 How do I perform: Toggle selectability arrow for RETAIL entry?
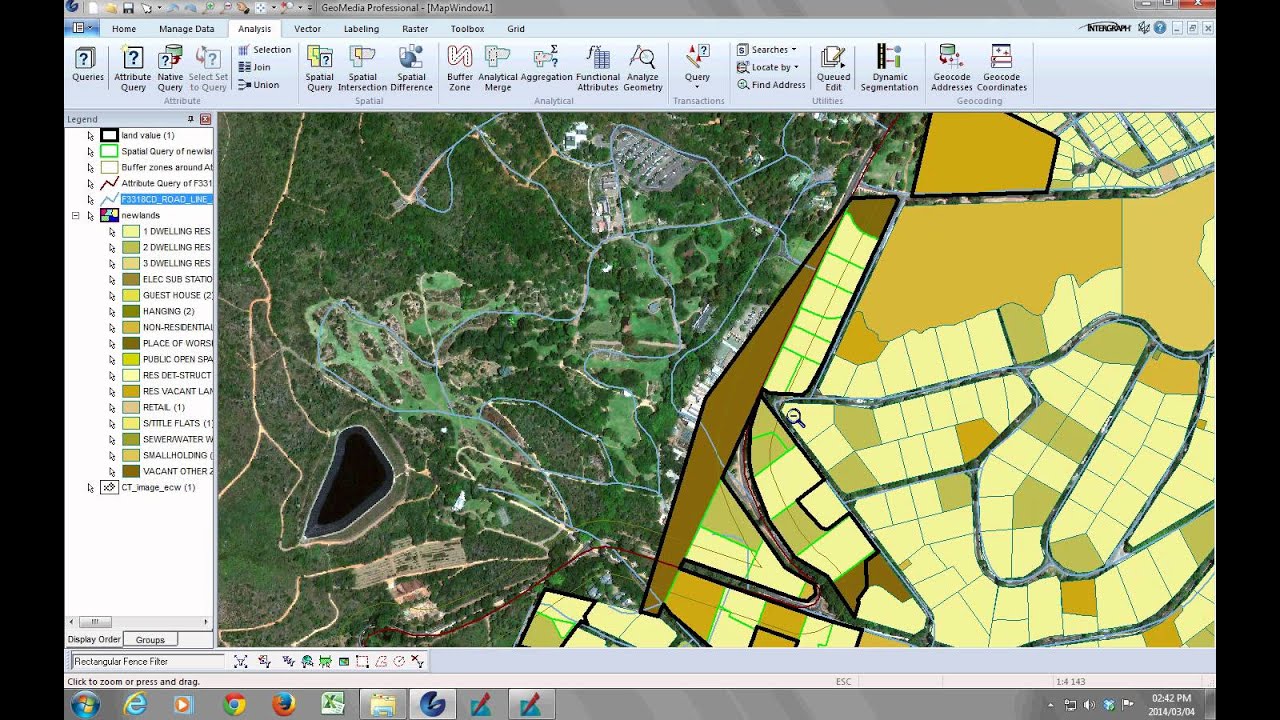(x=112, y=408)
